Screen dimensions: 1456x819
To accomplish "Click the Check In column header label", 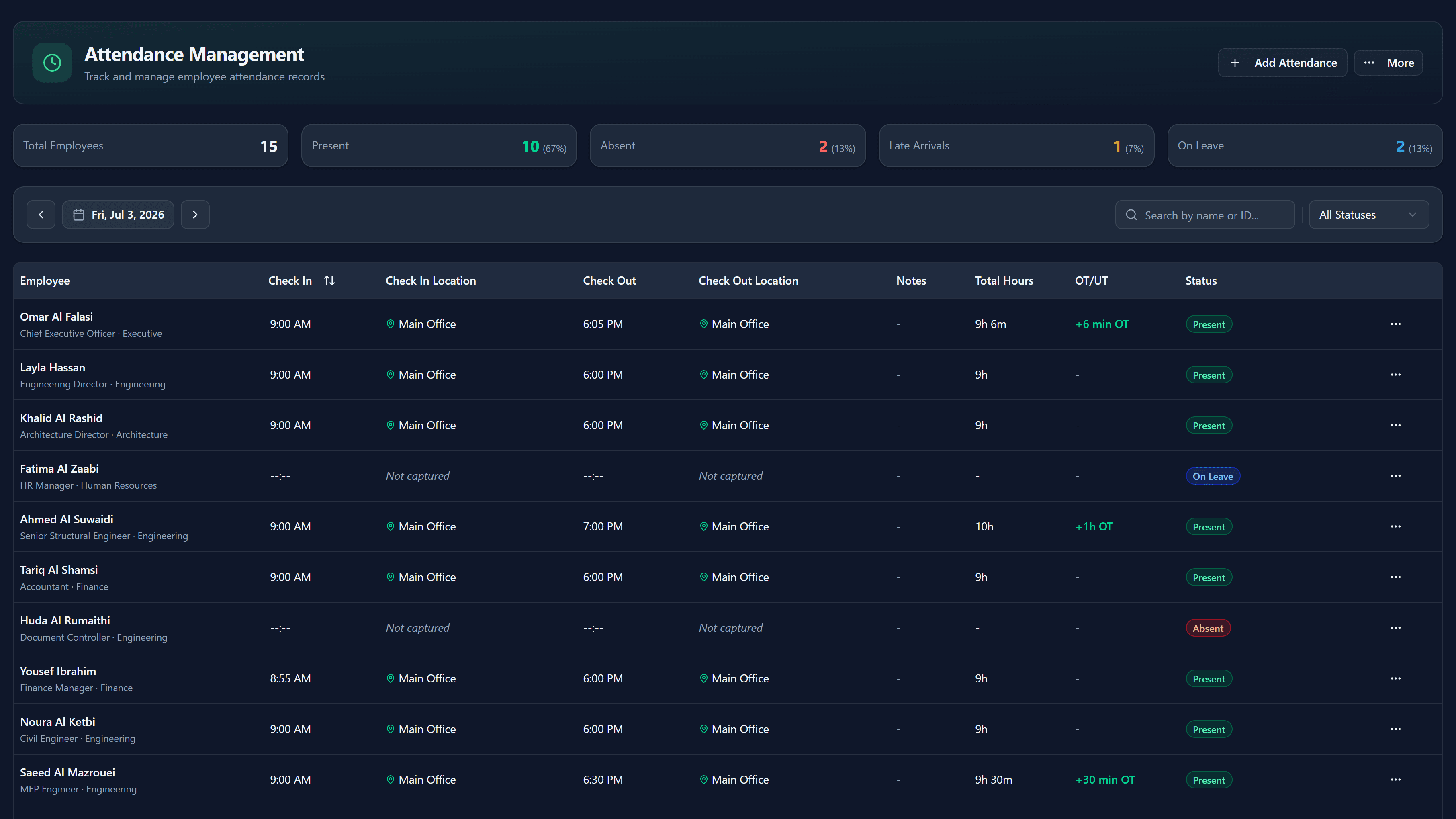I will click(290, 281).
